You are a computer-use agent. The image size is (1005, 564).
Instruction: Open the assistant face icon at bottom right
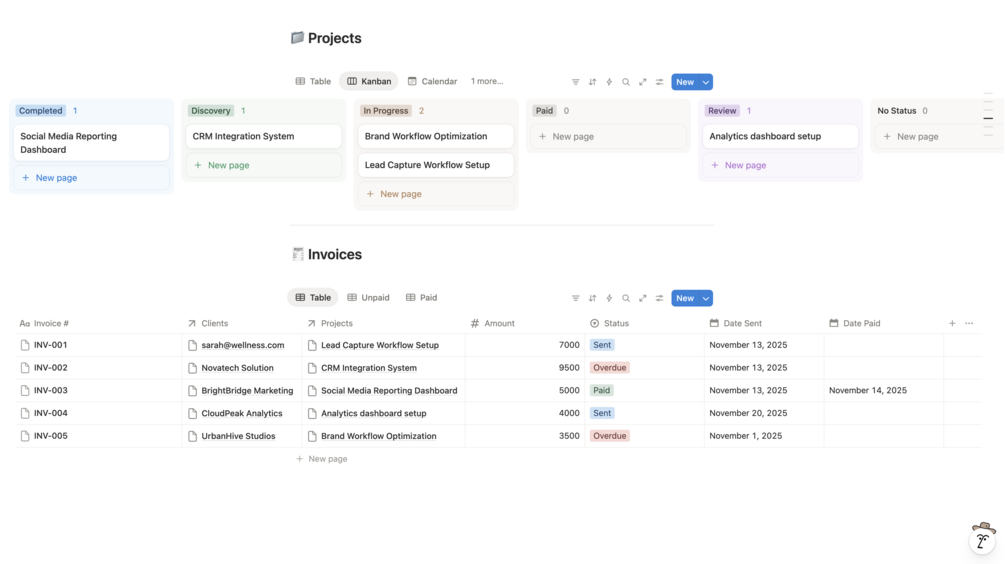982,538
